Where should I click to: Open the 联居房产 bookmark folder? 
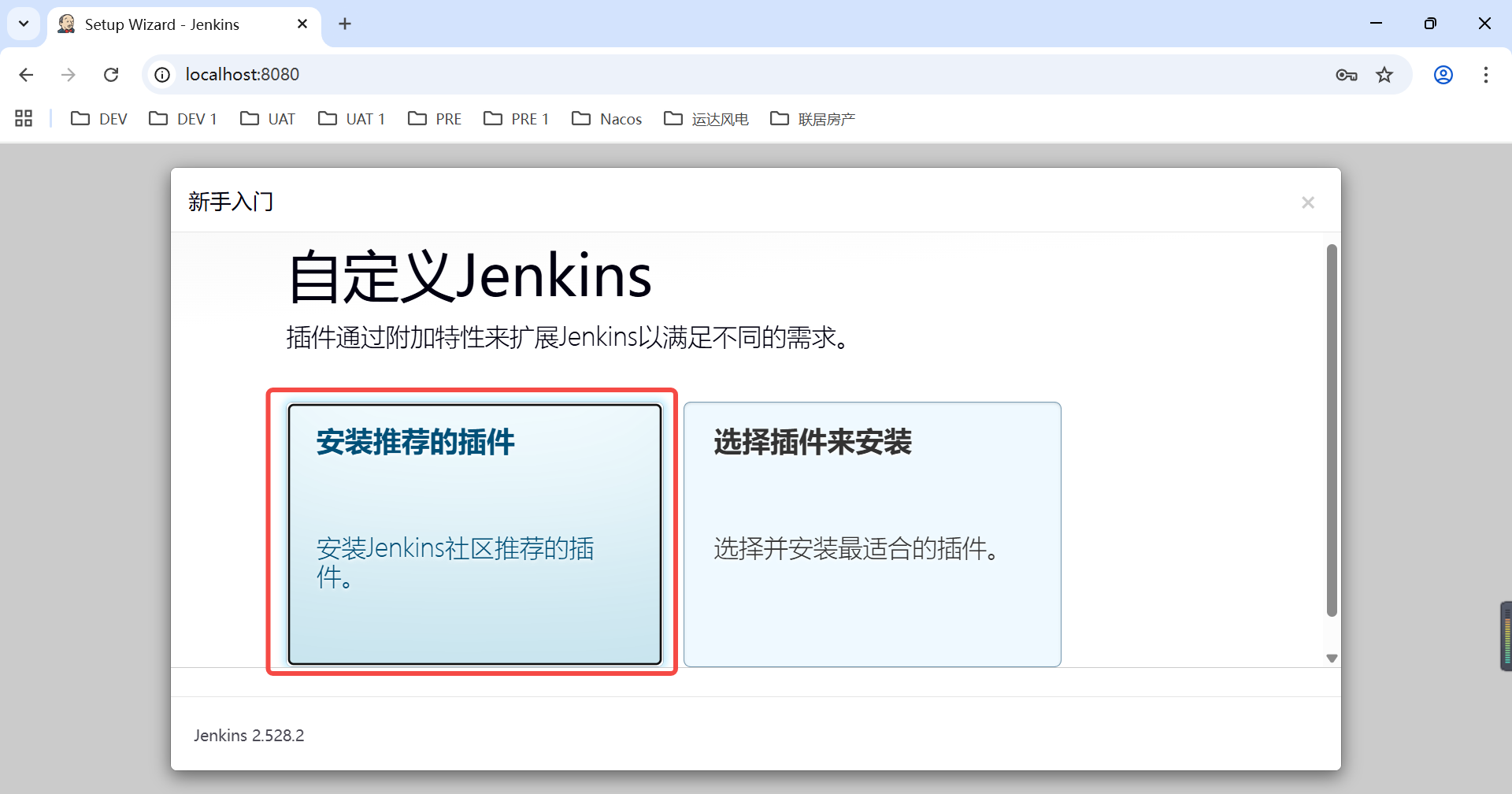coord(813,119)
